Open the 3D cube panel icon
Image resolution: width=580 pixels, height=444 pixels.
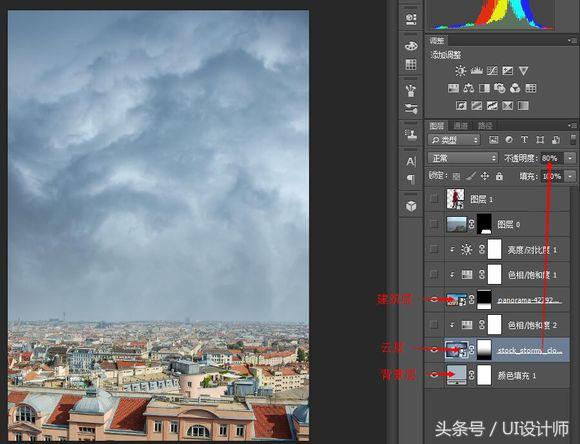coord(411,206)
